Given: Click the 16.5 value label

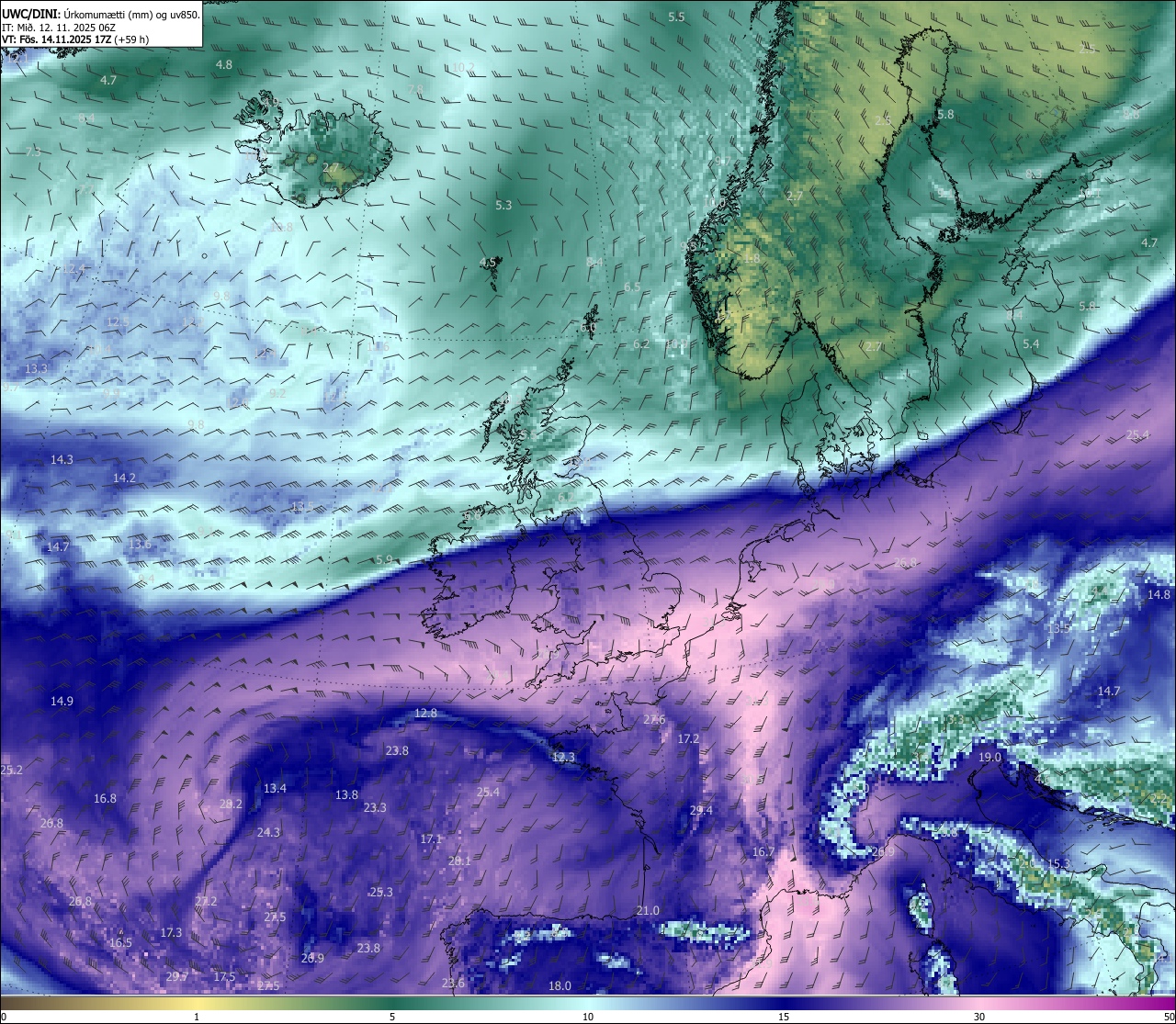Looking at the screenshot, I should [120, 942].
